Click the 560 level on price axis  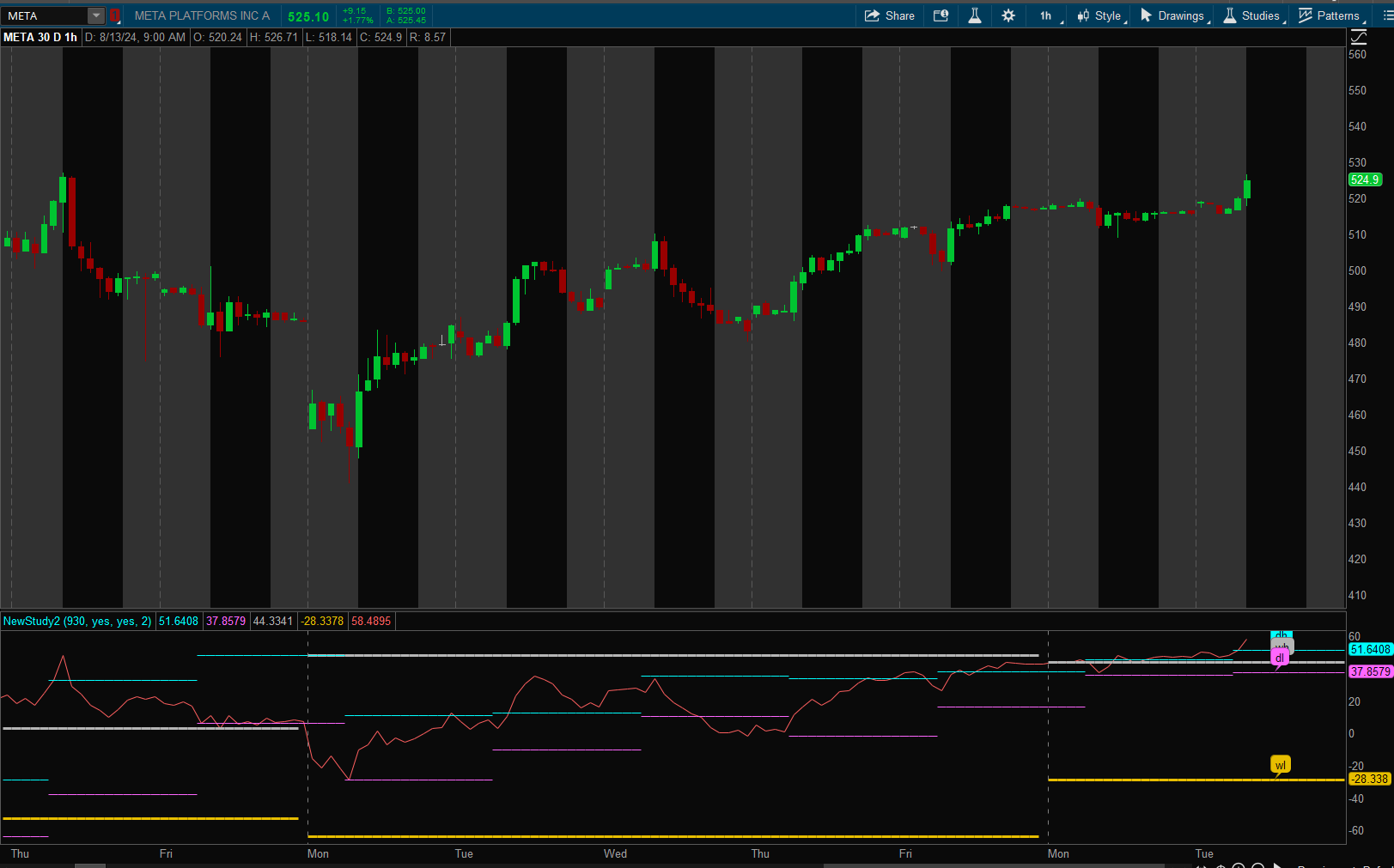click(x=1357, y=54)
